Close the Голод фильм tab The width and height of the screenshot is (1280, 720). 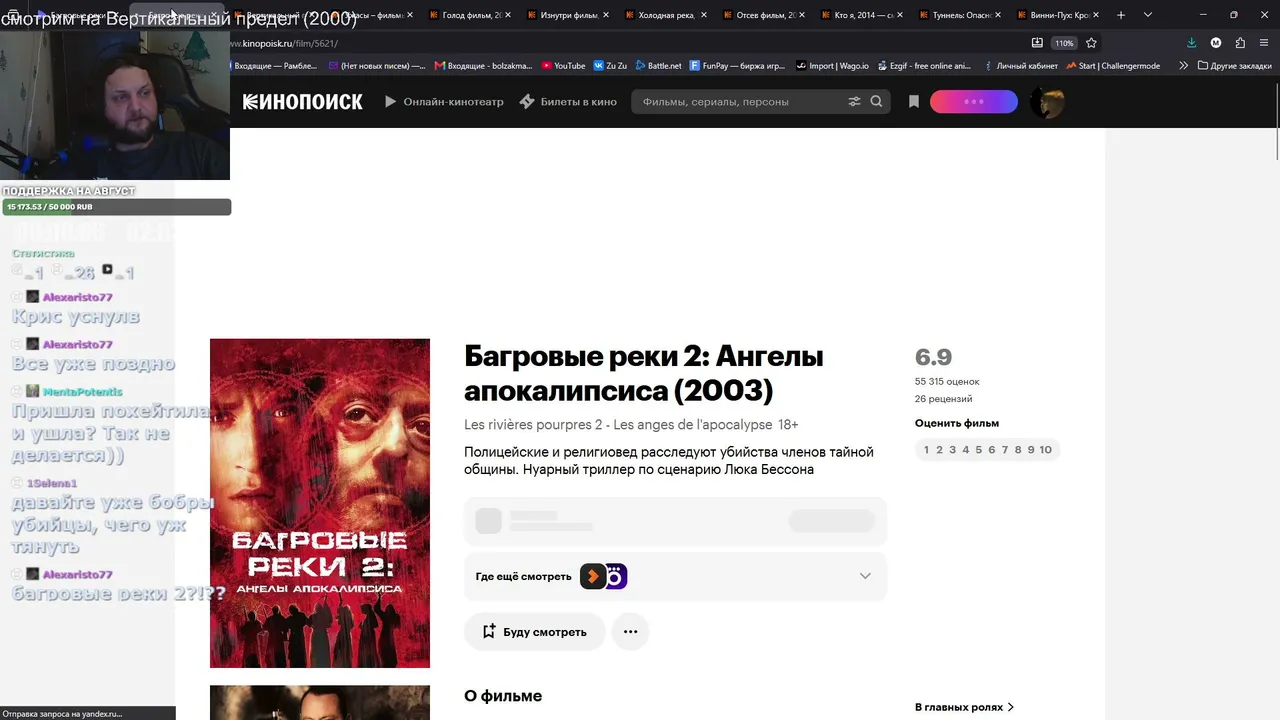[508, 15]
